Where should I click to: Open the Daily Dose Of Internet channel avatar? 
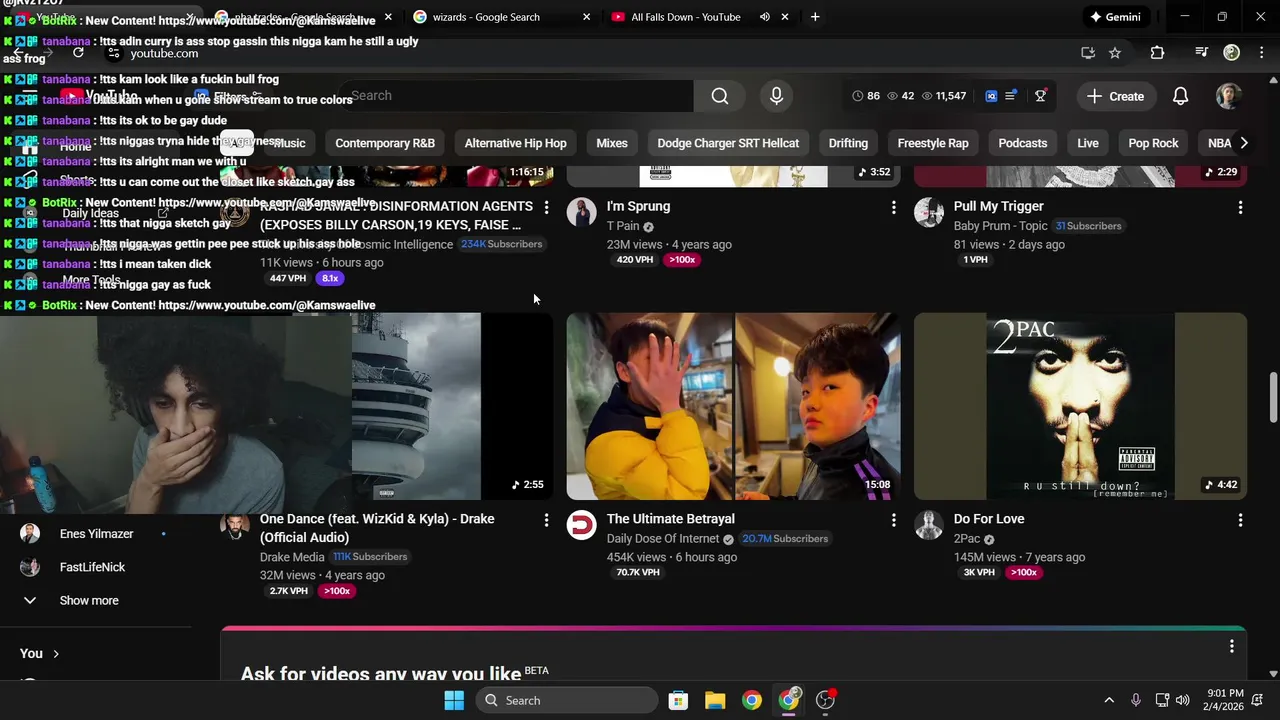[x=581, y=525]
